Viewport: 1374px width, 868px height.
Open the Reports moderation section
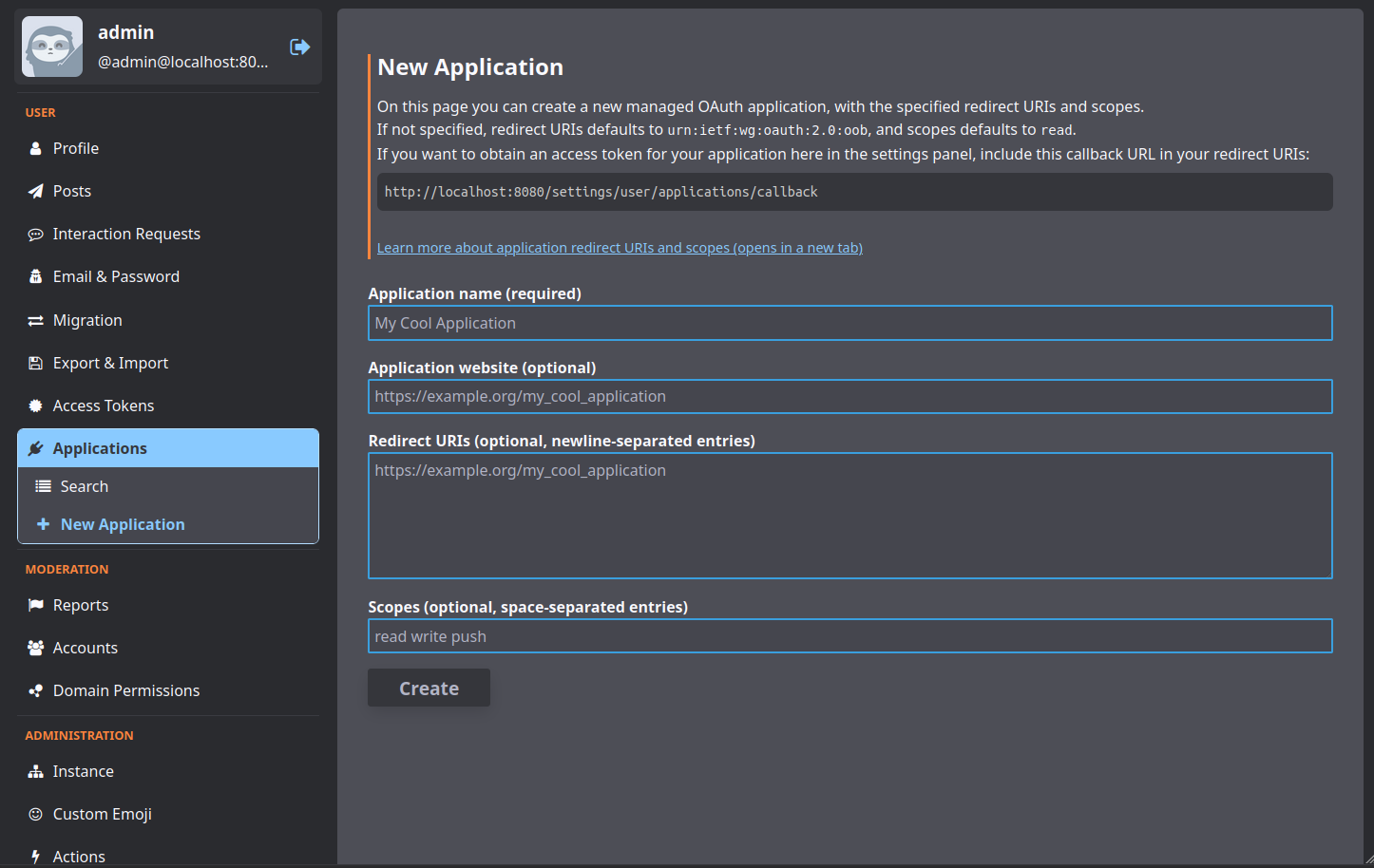pyautogui.click(x=81, y=605)
